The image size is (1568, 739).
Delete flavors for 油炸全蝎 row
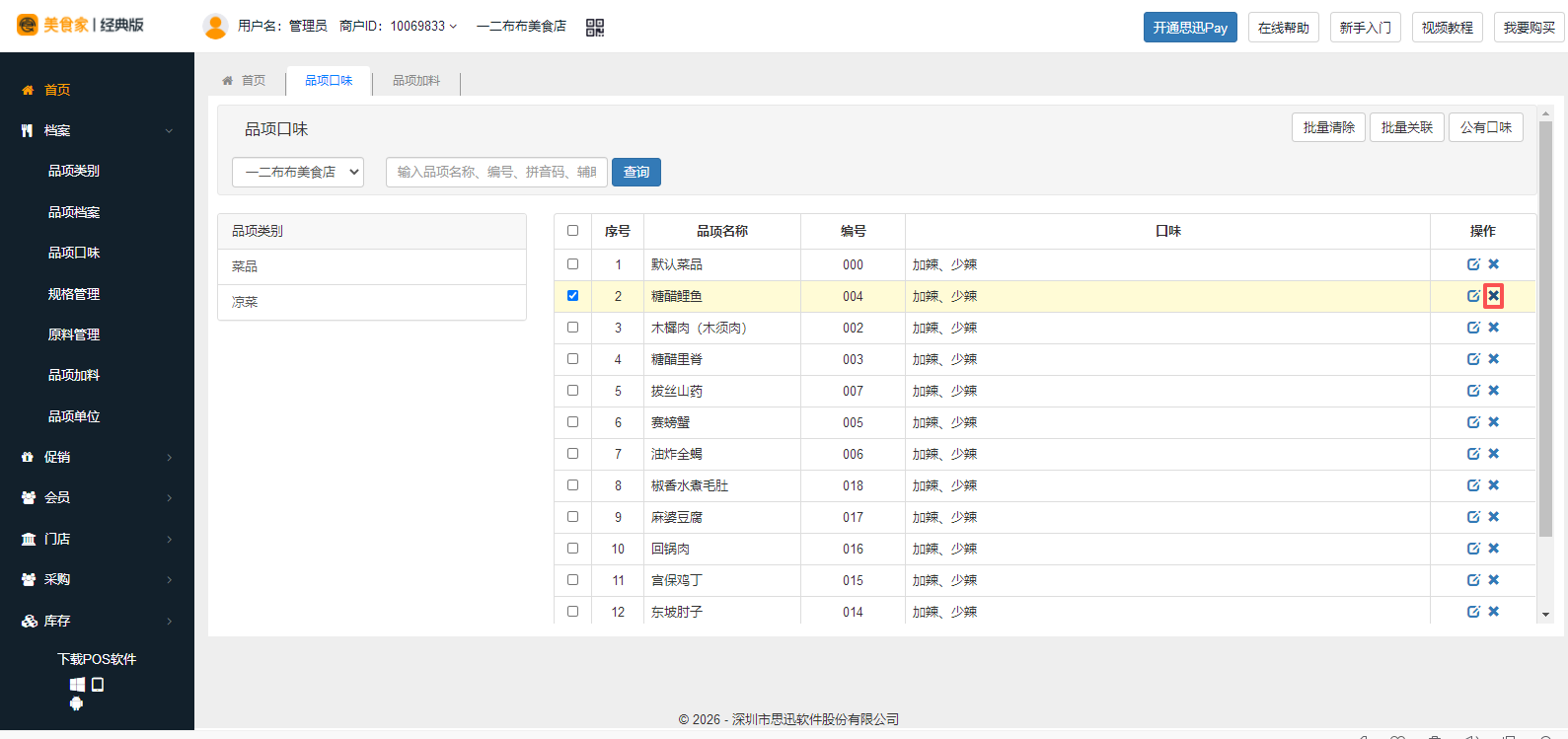[1494, 454]
